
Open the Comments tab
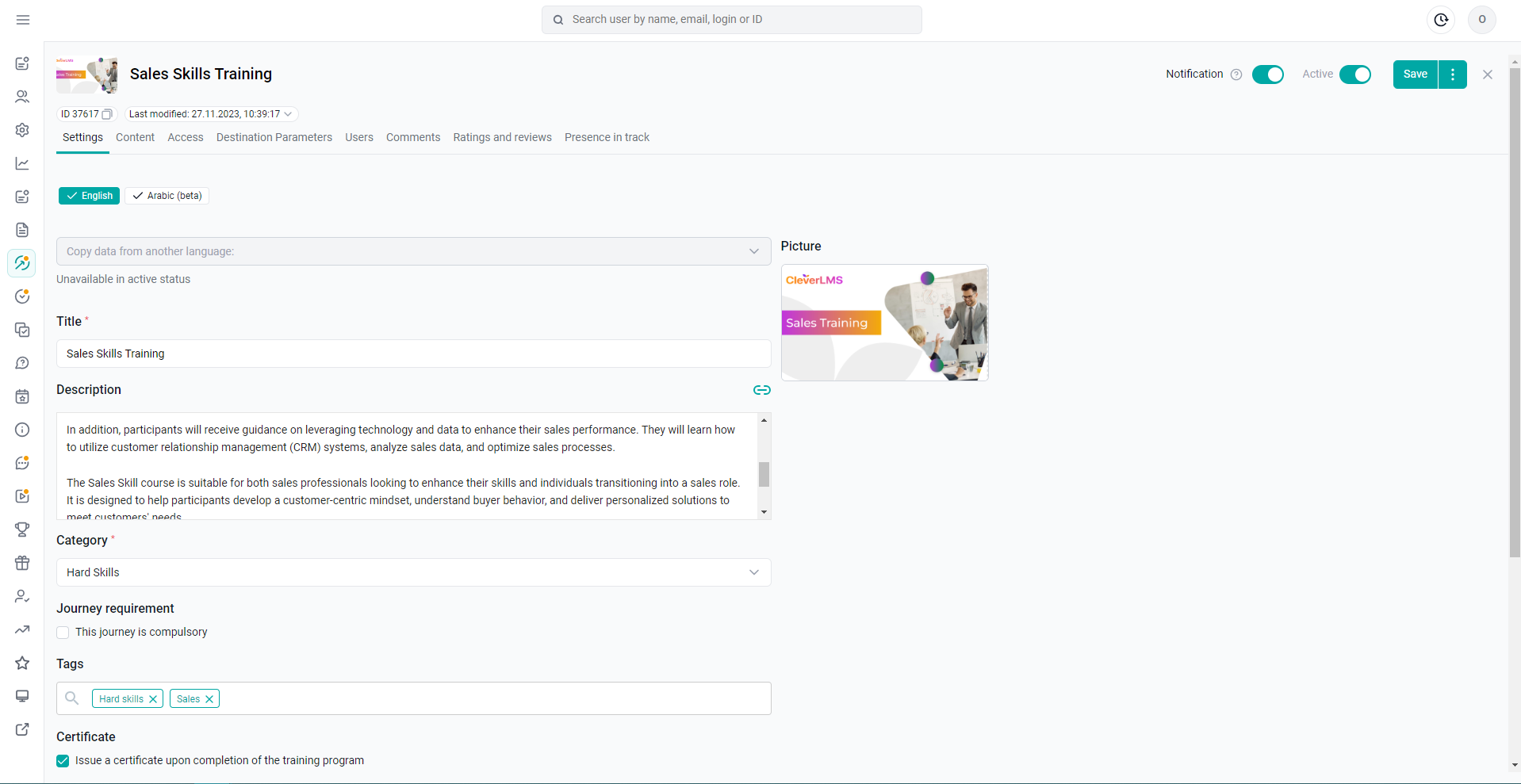413,137
